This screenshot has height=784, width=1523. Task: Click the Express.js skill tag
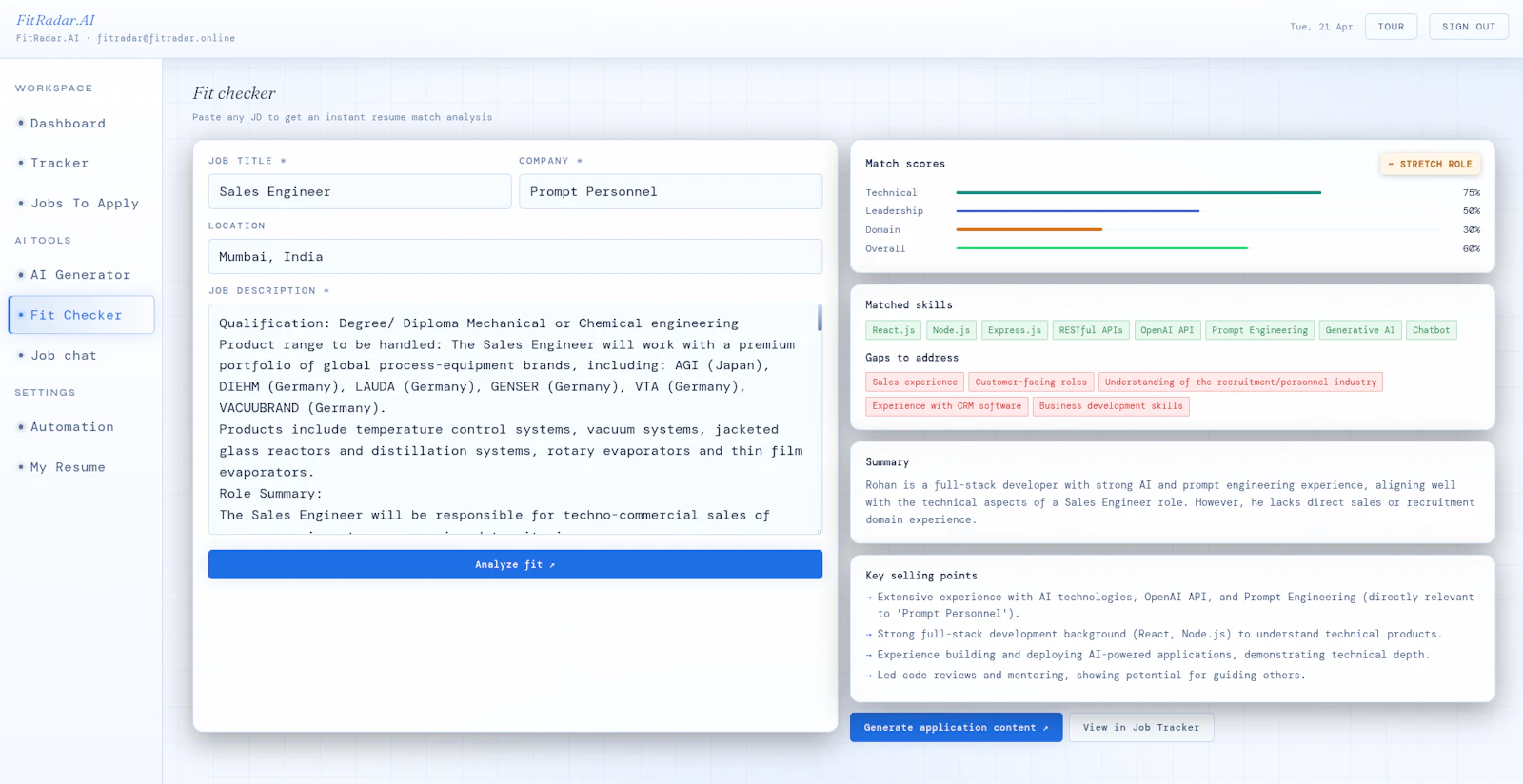pyautogui.click(x=1015, y=330)
